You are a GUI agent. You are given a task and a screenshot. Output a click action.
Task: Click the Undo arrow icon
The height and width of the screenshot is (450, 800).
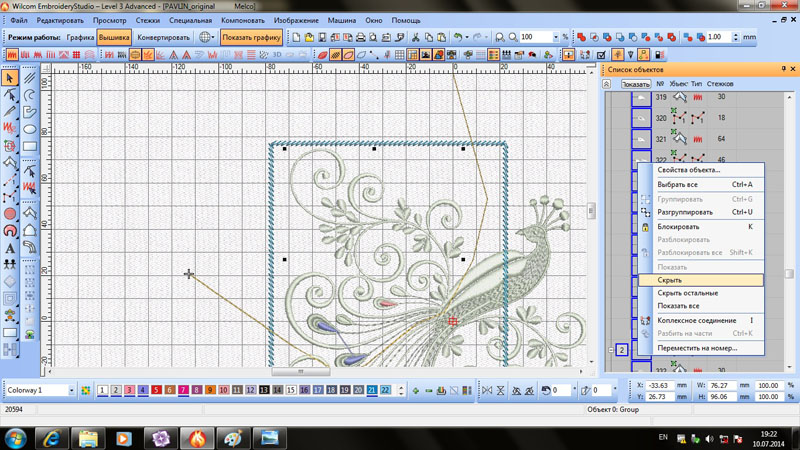(x=458, y=37)
